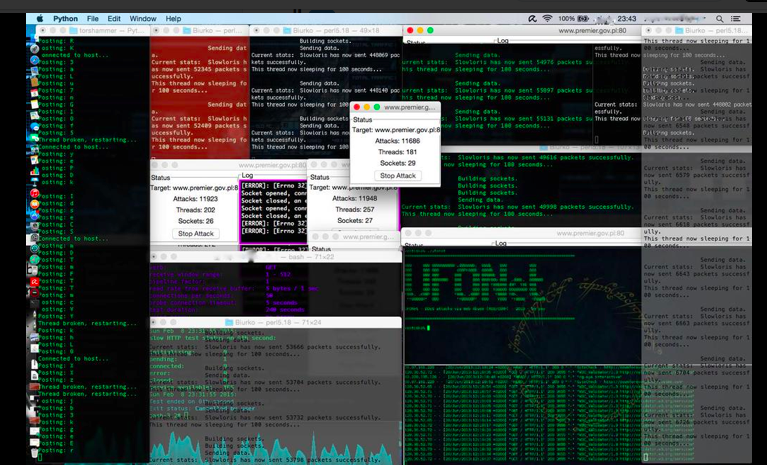This screenshot has width=767, height=465.
Task: Click the 23:43 clock in the menu bar
Action: click(627, 19)
